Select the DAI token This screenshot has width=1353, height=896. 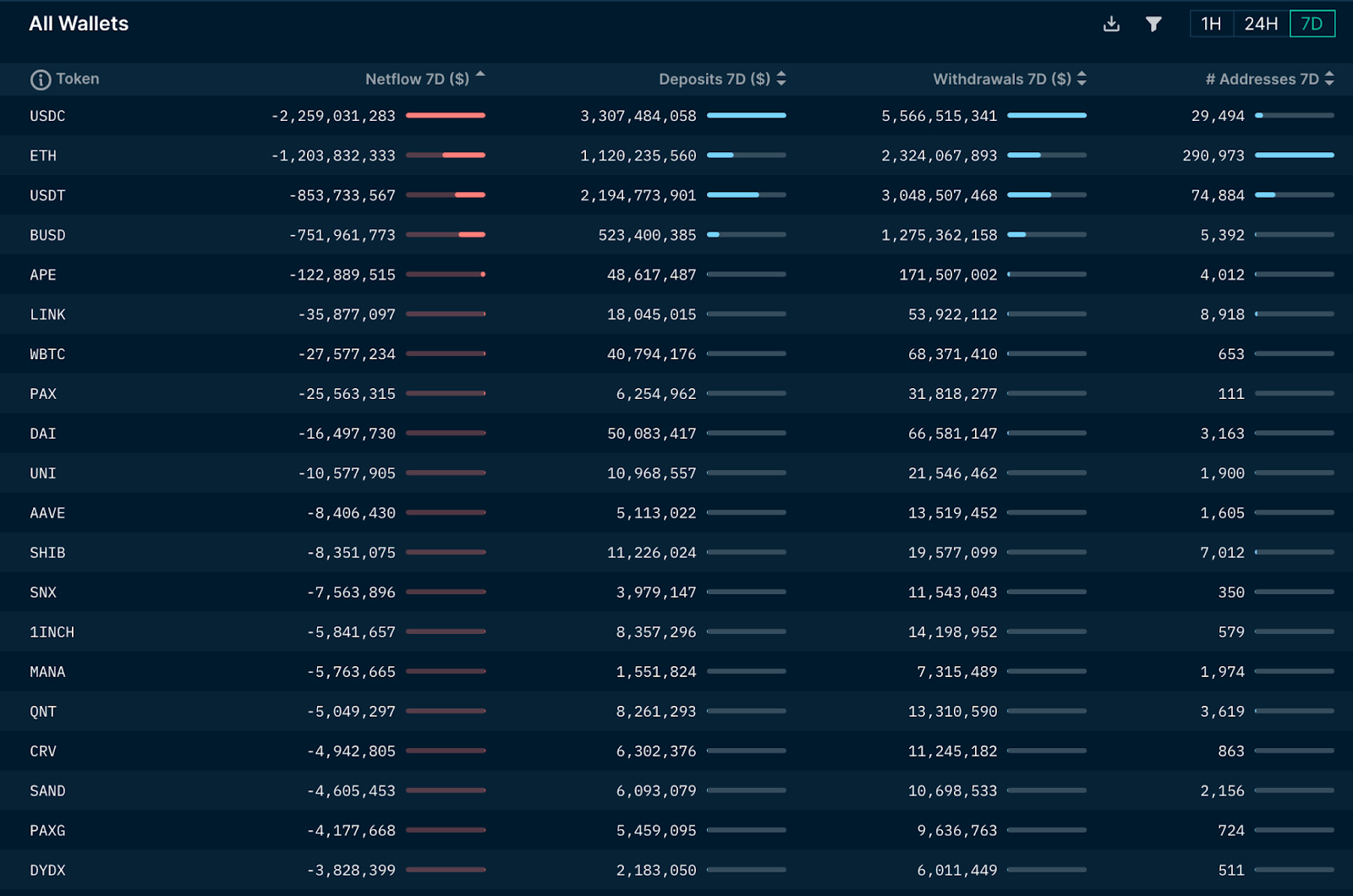click(x=43, y=434)
